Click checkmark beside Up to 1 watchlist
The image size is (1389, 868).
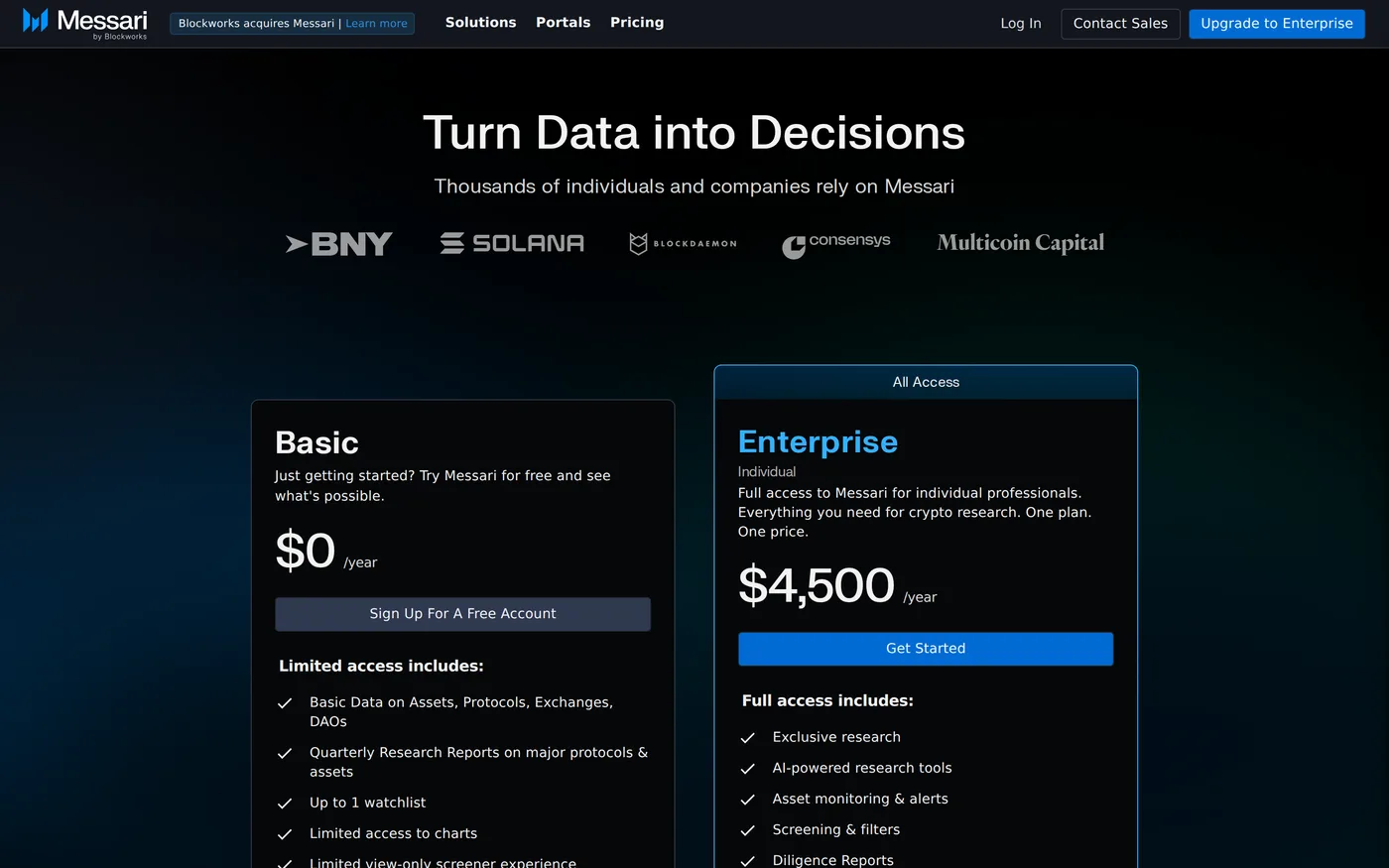click(285, 804)
